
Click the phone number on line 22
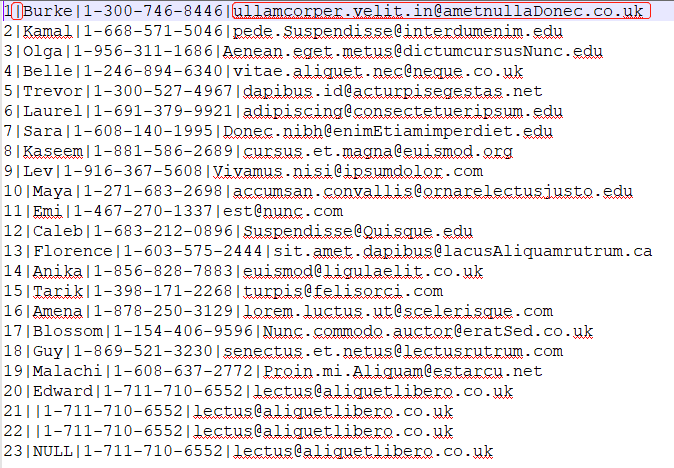(x=113, y=431)
